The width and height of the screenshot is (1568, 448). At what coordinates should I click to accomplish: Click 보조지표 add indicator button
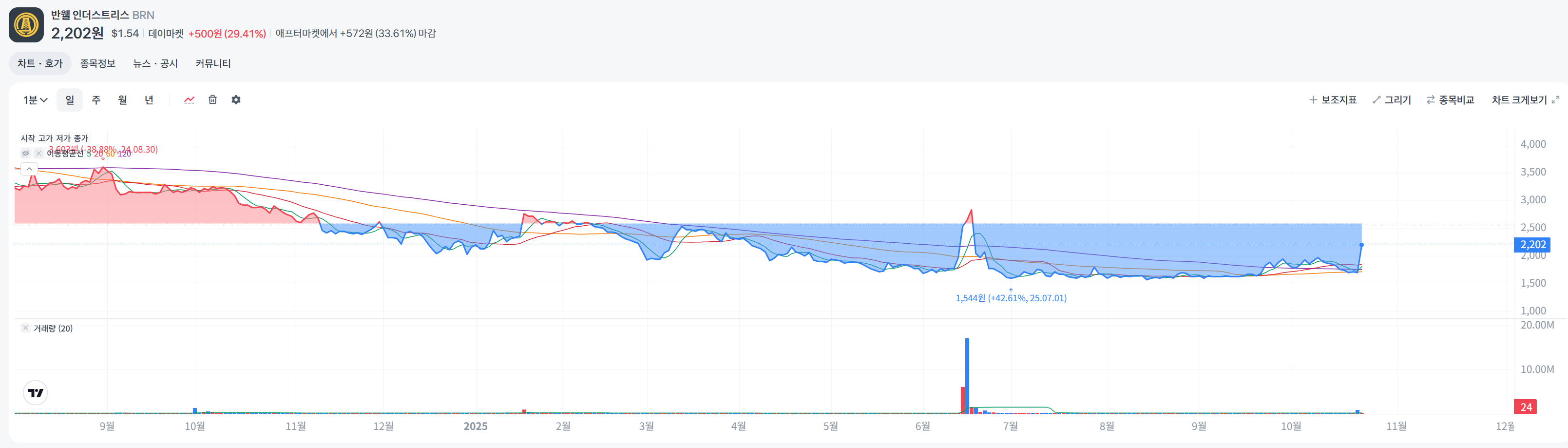point(1333,100)
